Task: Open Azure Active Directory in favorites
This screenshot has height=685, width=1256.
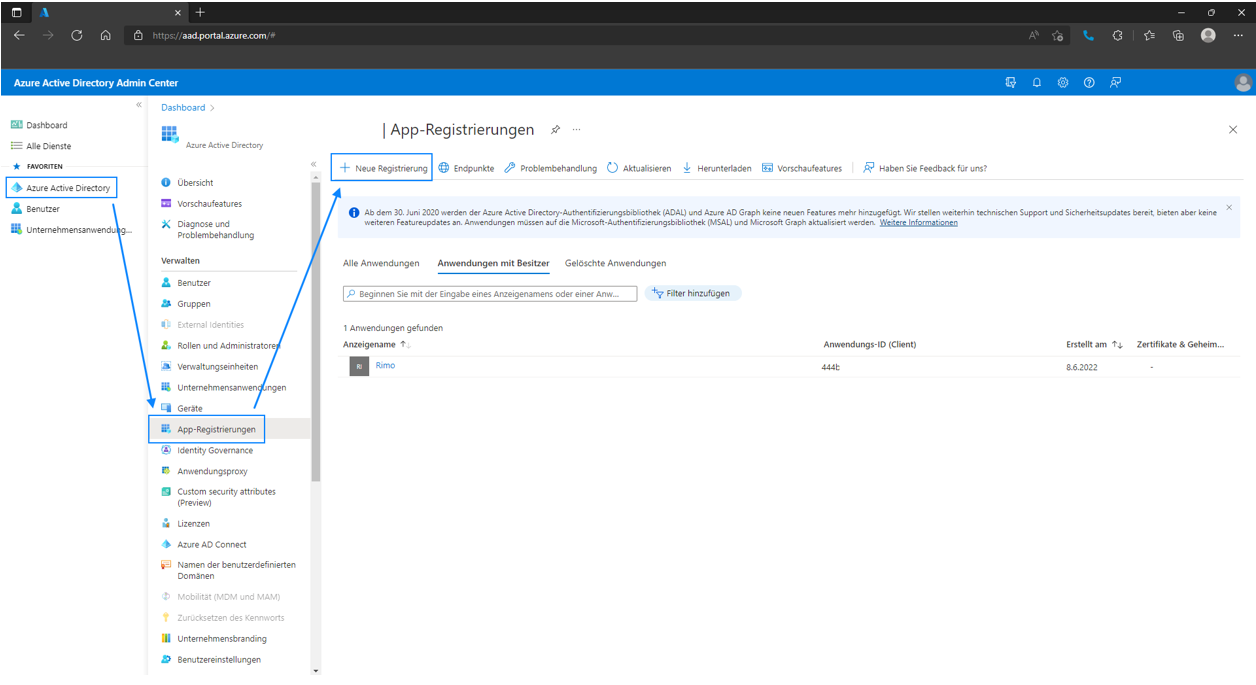Action: point(62,188)
